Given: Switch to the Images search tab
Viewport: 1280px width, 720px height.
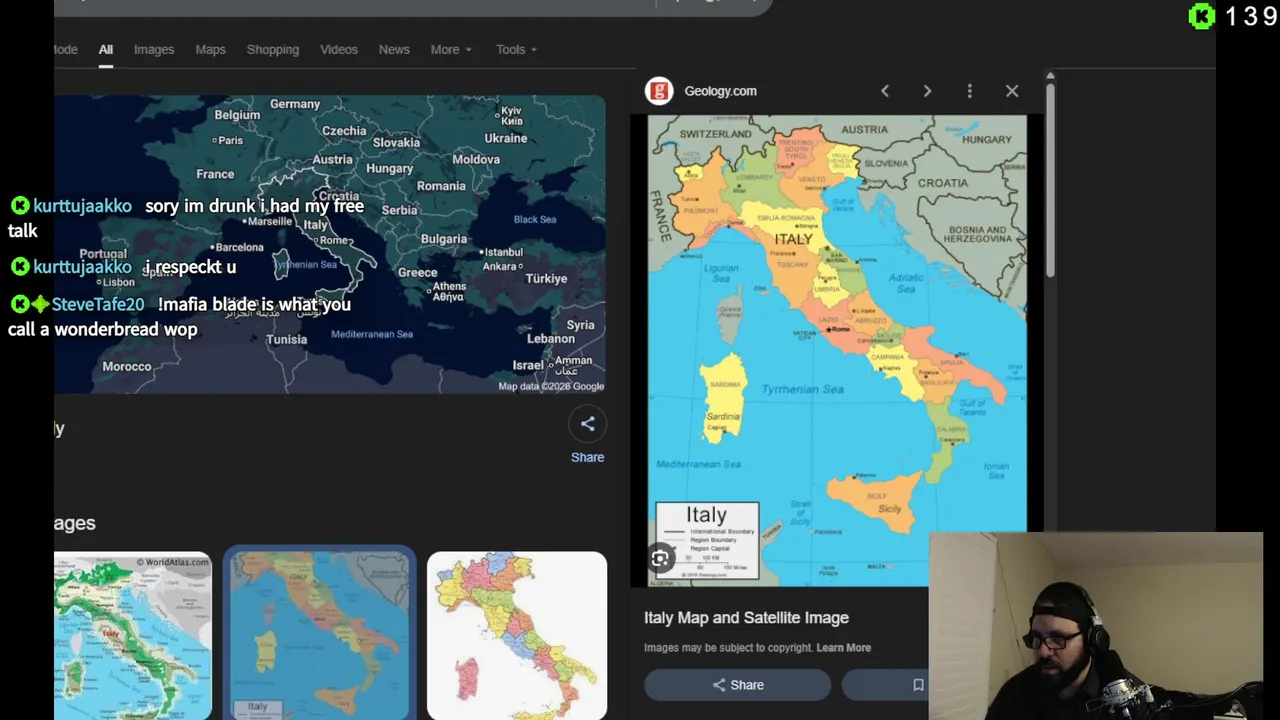Looking at the screenshot, I should point(154,49).
